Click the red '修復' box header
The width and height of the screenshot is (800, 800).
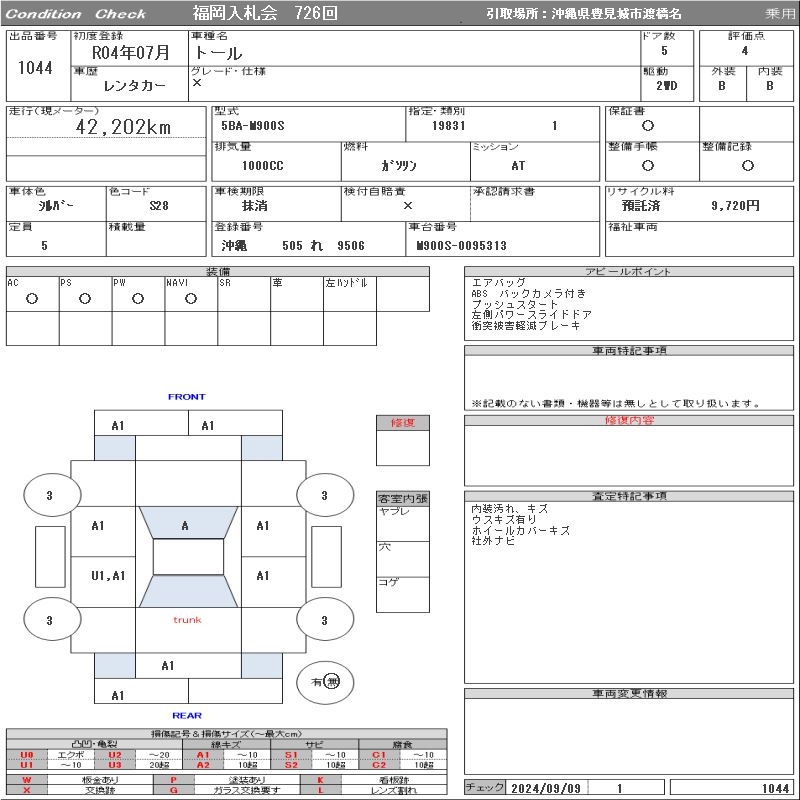[x=403, y=423]
